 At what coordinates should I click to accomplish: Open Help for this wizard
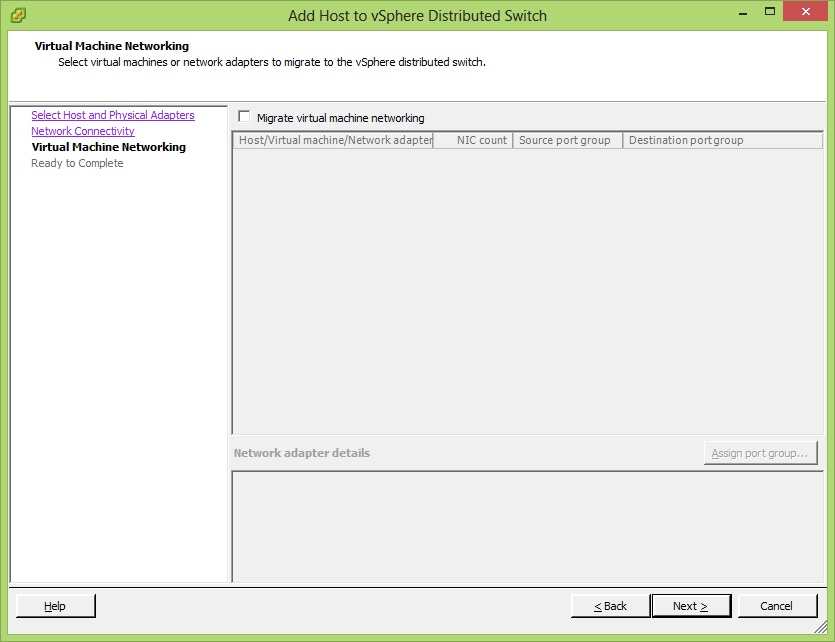point(55,606)
